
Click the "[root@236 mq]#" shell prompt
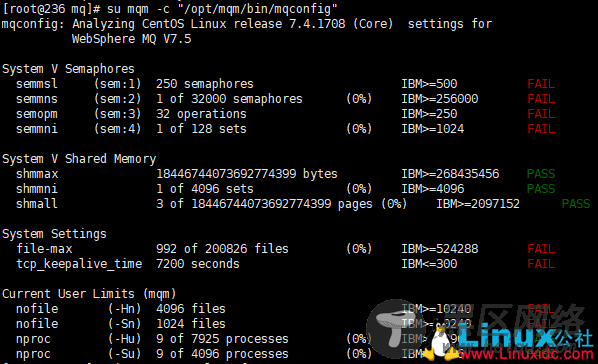pyautogui.click(x=51, y=9)
